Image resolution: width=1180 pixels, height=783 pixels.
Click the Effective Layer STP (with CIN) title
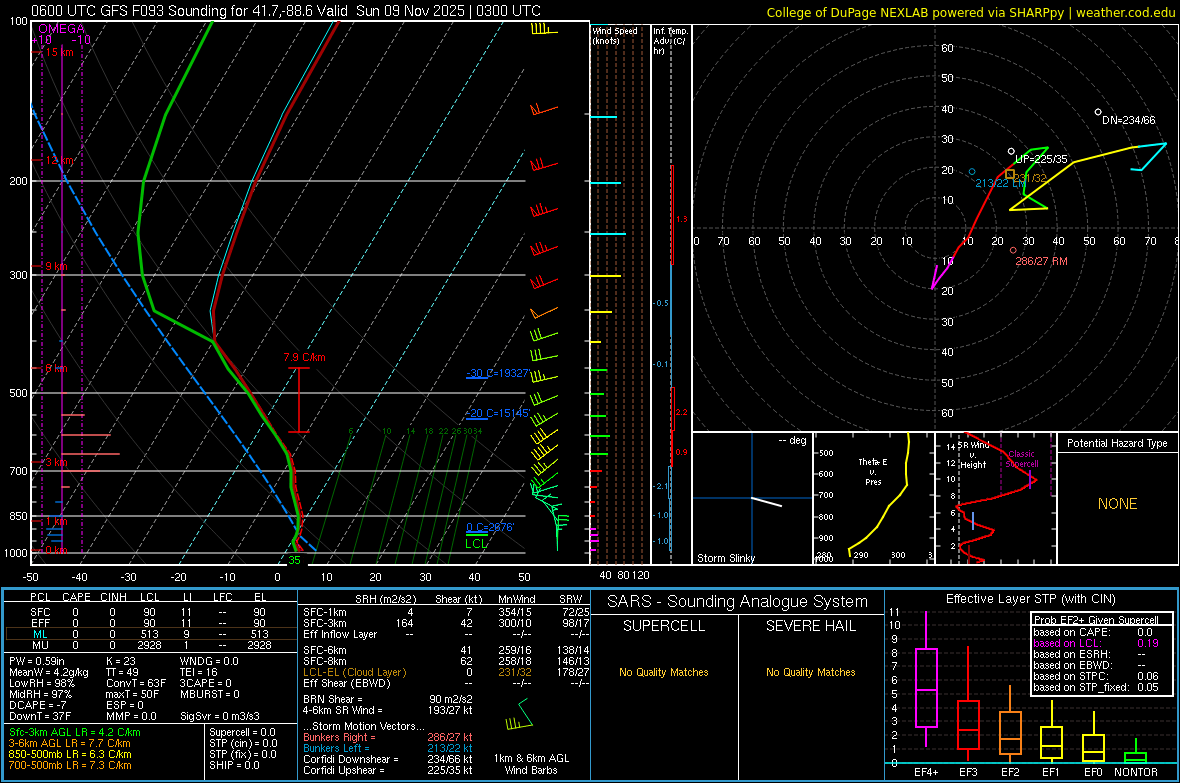coord(1031,599)
